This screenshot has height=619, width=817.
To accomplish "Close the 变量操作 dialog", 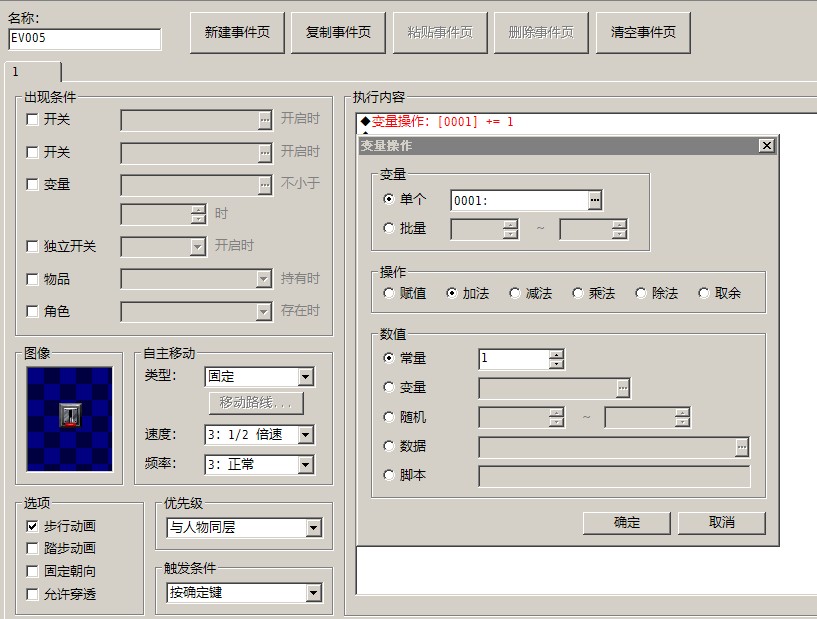I will (766, 145).
